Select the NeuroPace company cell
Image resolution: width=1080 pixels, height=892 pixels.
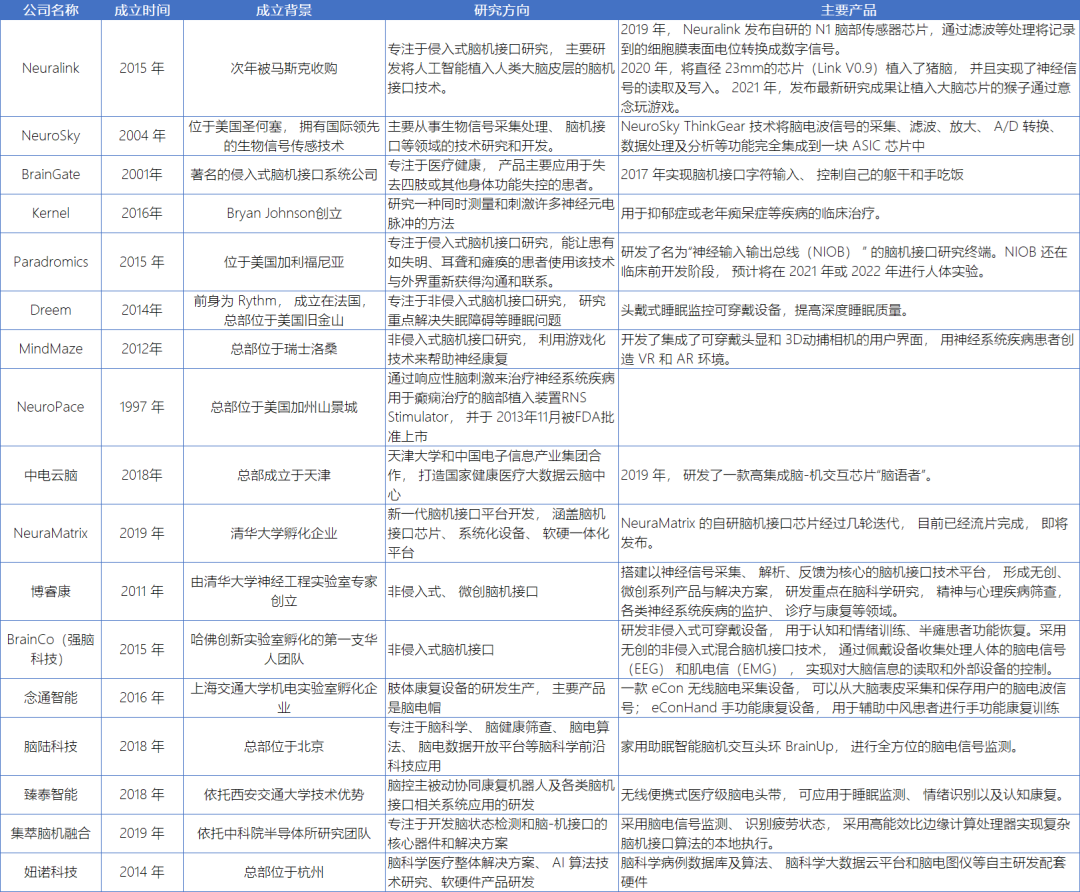tap(51, 407)
